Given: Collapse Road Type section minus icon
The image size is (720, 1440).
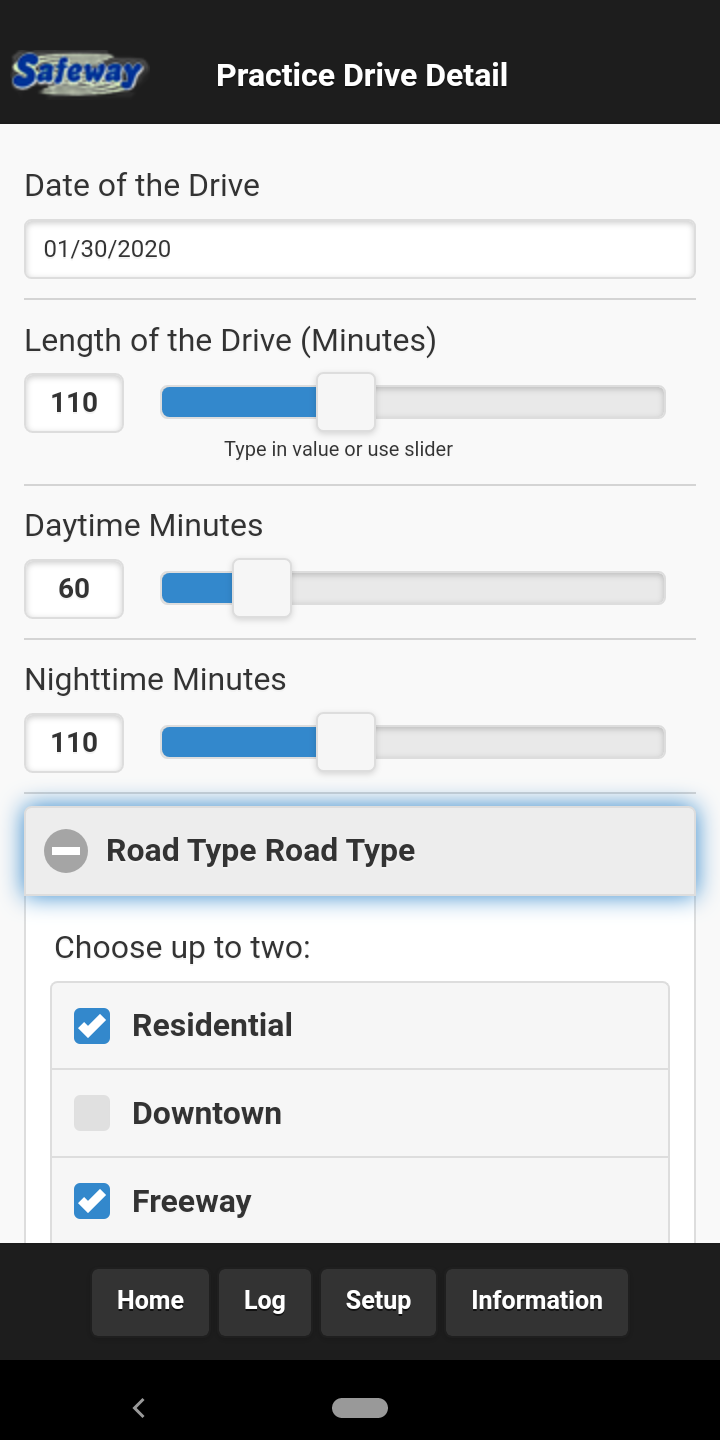Looking at the screenshot, I should pos(66,851).
